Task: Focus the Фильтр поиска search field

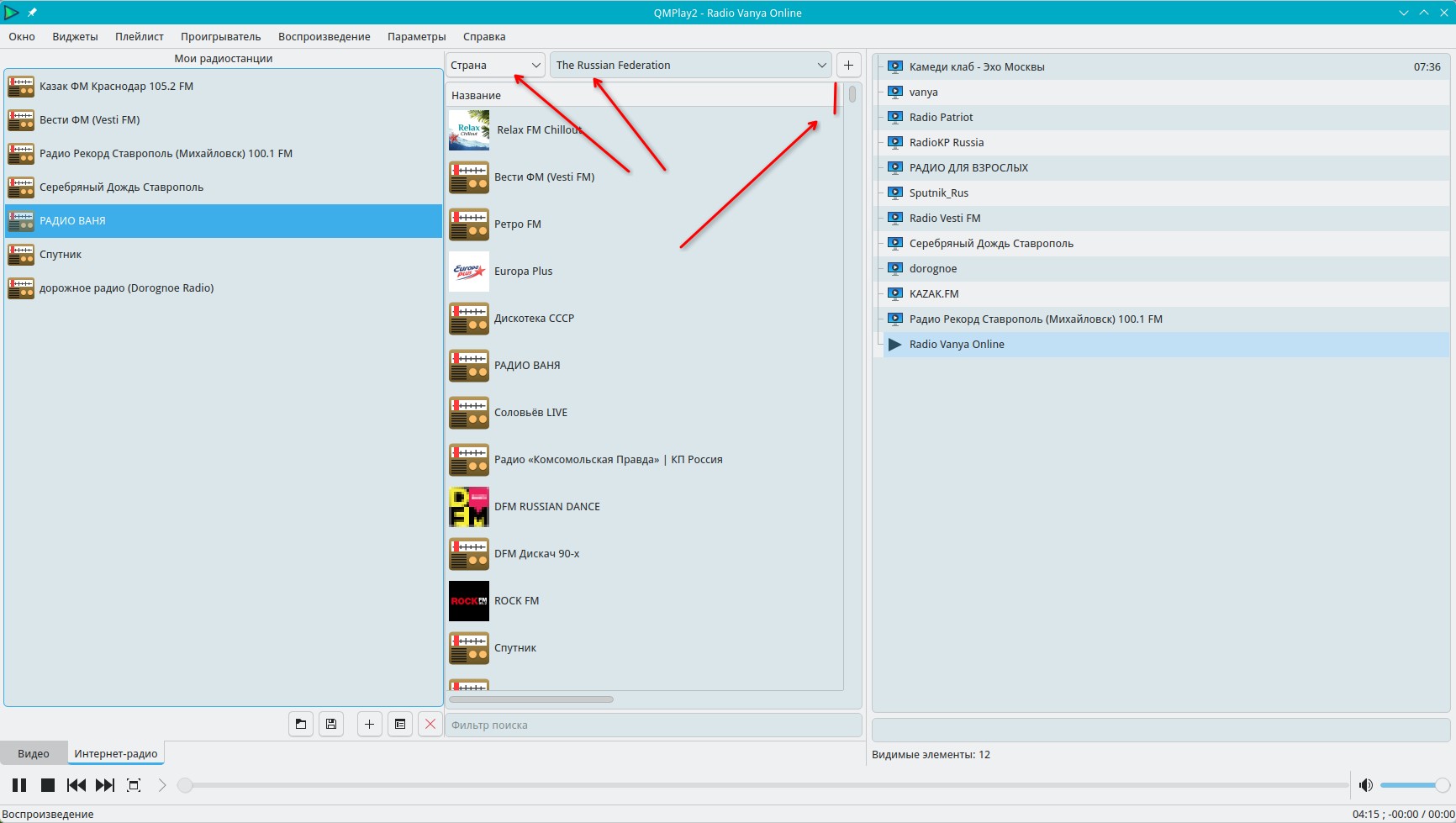Action: [x=653, y=725]
